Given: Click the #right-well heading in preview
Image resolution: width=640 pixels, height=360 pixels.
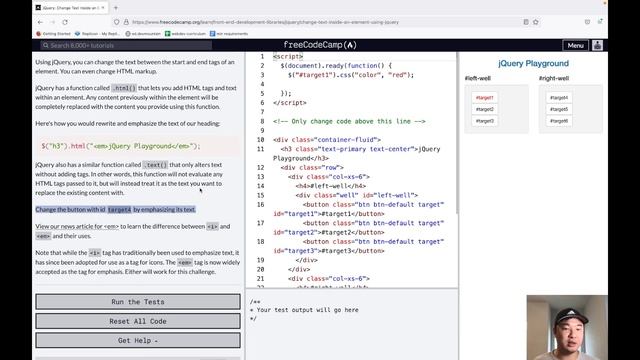Looking at the screenshot, I should [553, 78].
